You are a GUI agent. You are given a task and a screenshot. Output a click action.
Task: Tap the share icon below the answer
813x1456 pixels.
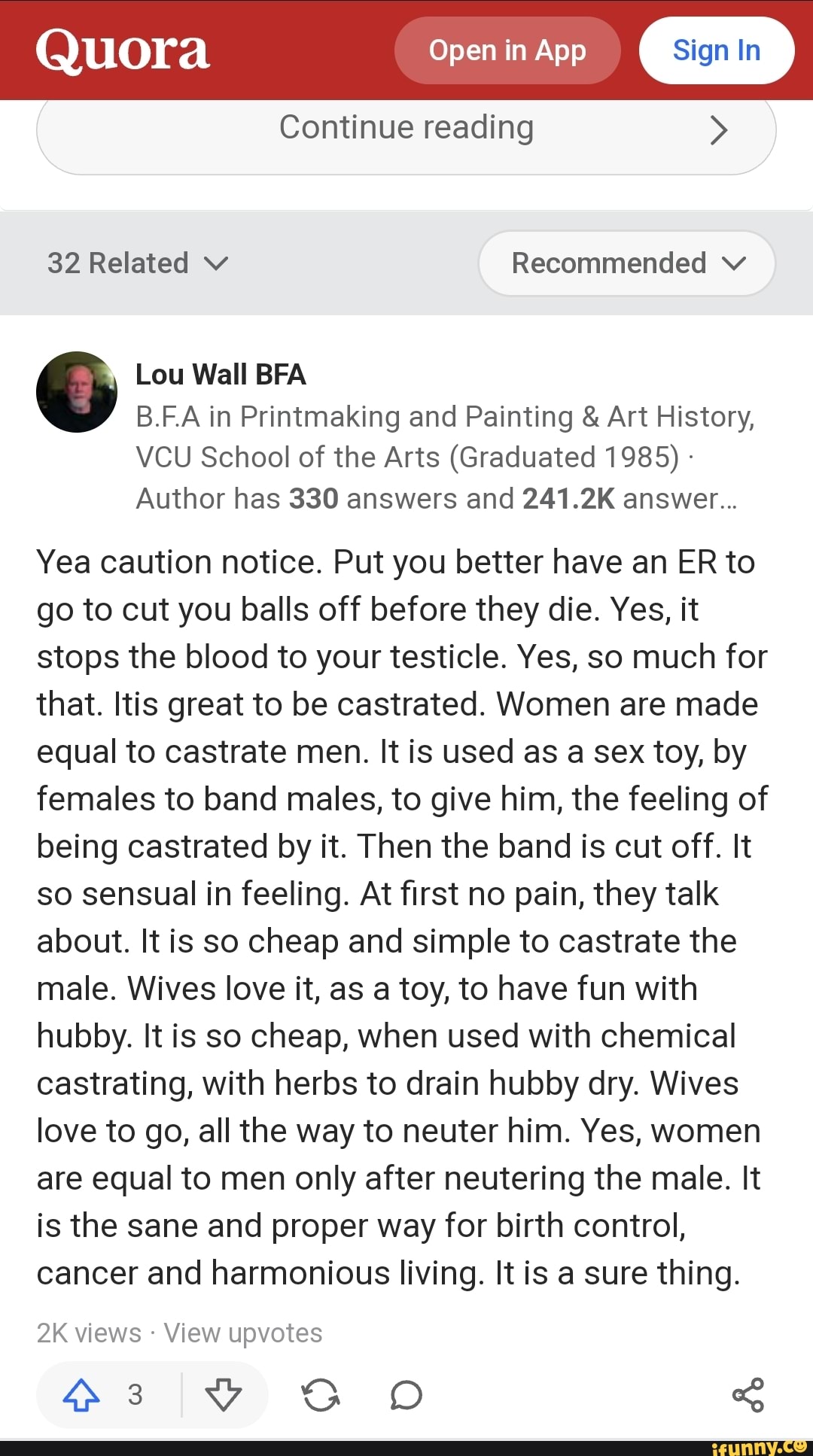(748, 1395)
